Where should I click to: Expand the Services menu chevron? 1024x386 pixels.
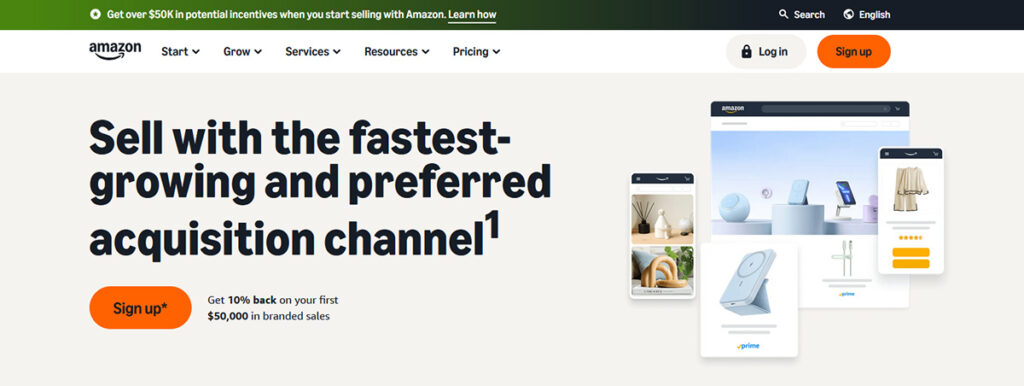[x=336, y=52]
